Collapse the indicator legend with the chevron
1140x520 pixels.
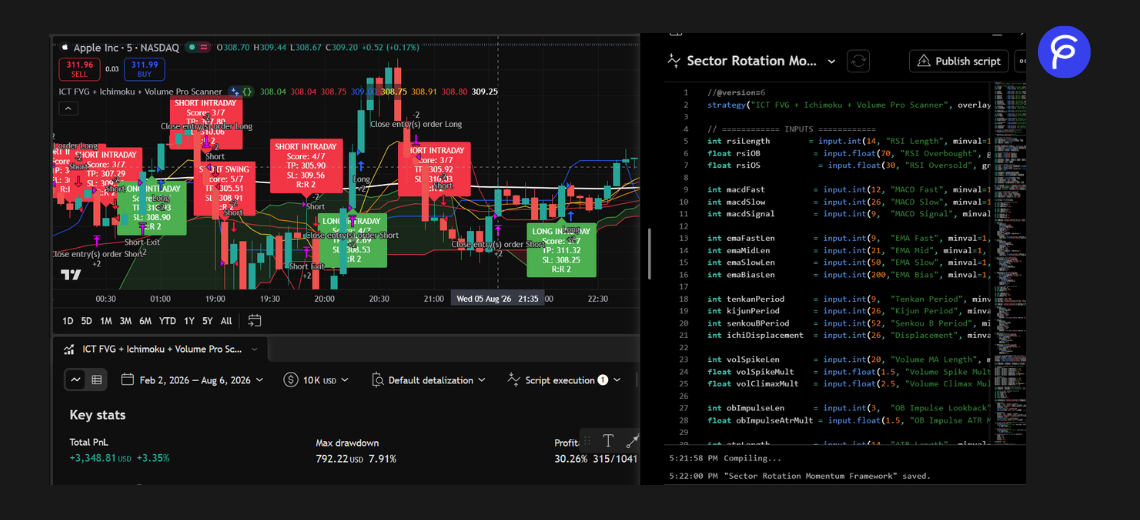[x=67, y=108]
